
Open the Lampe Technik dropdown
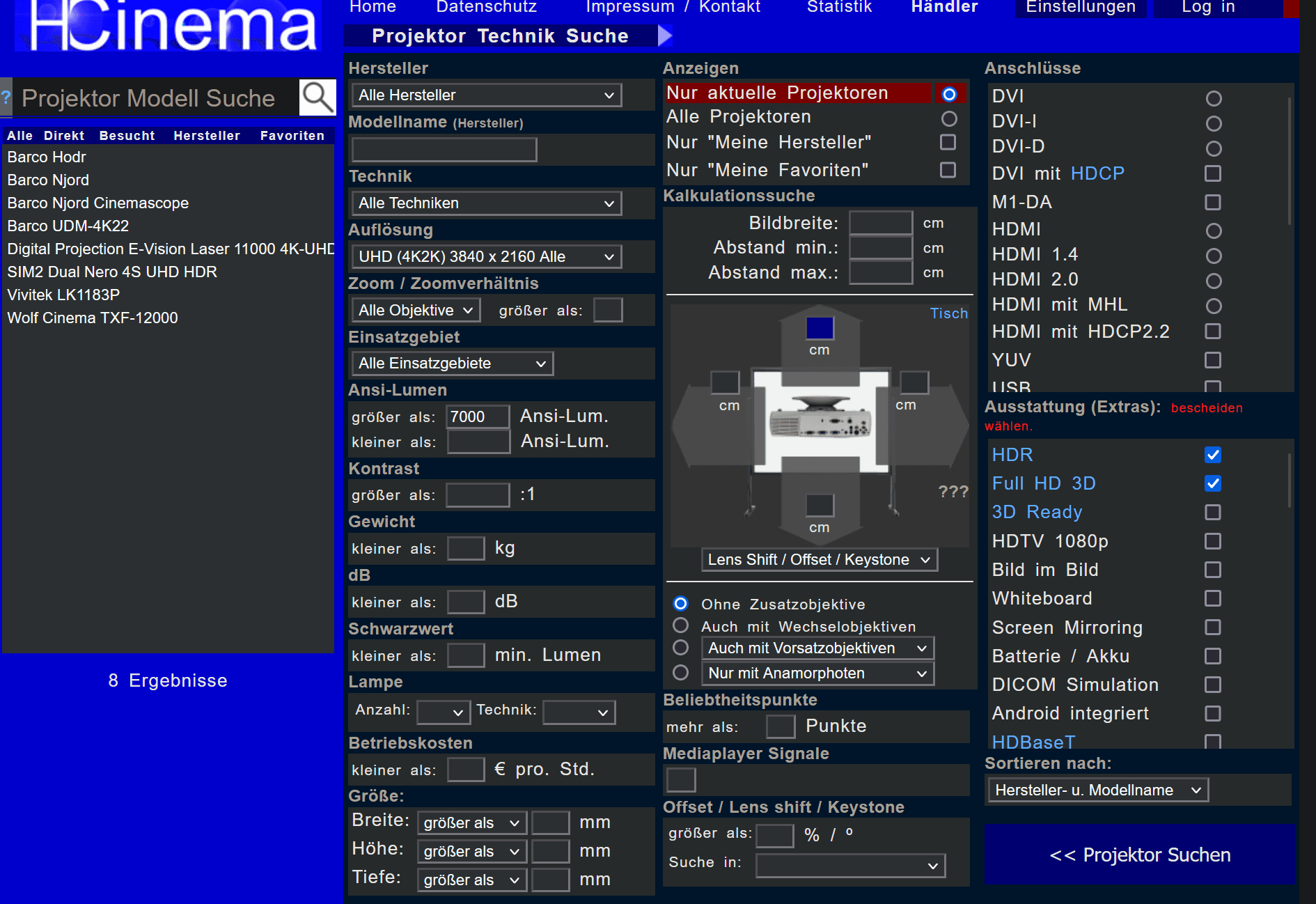click(579, 712)
